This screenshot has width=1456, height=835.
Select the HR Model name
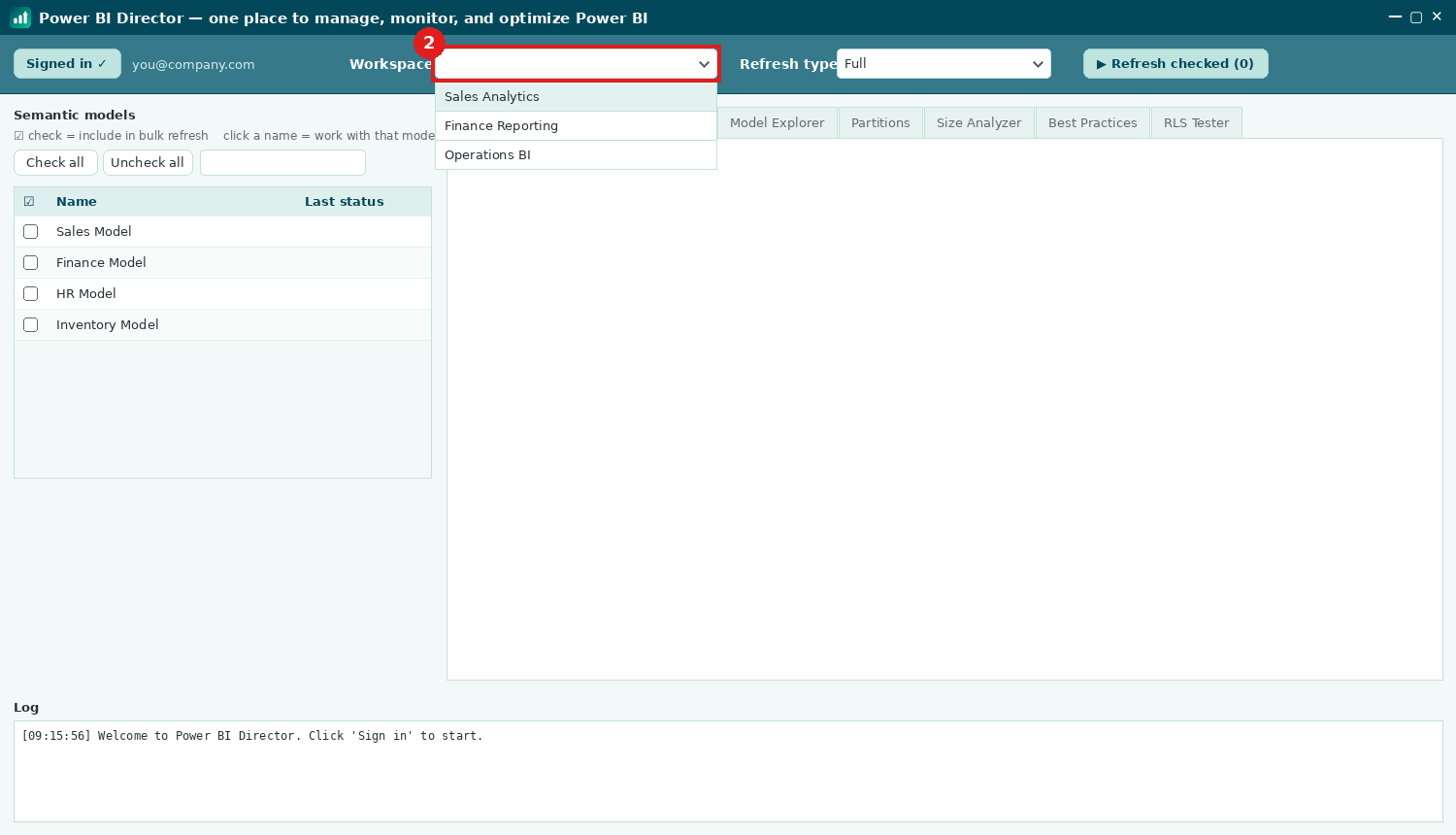click(86, 294)
